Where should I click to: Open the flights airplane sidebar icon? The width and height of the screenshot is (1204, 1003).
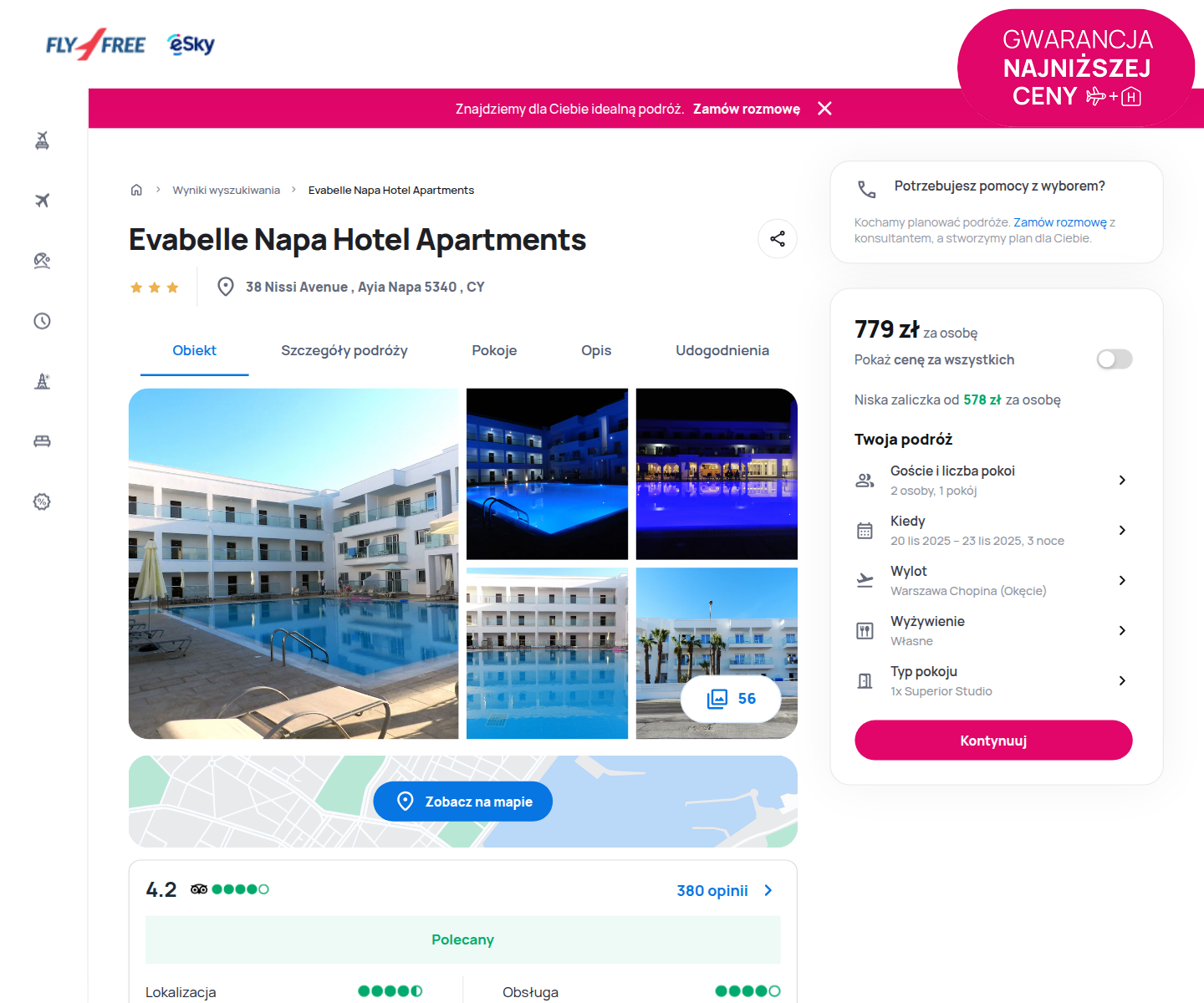point(43,201)
